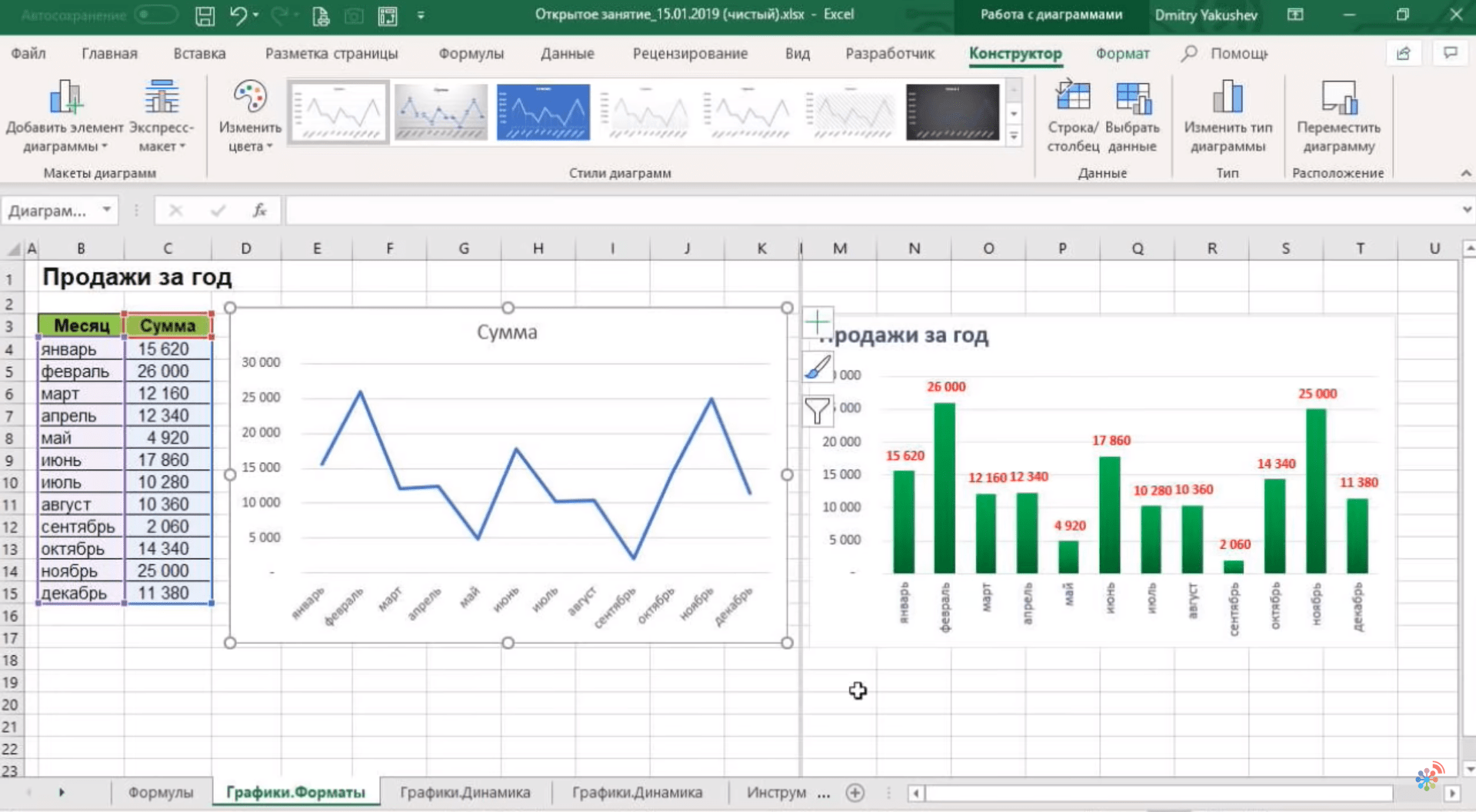The width and height of the screenshot is (1476, 812).
Task: Click the chart styles paintbrush button
Action: [817, 367]
